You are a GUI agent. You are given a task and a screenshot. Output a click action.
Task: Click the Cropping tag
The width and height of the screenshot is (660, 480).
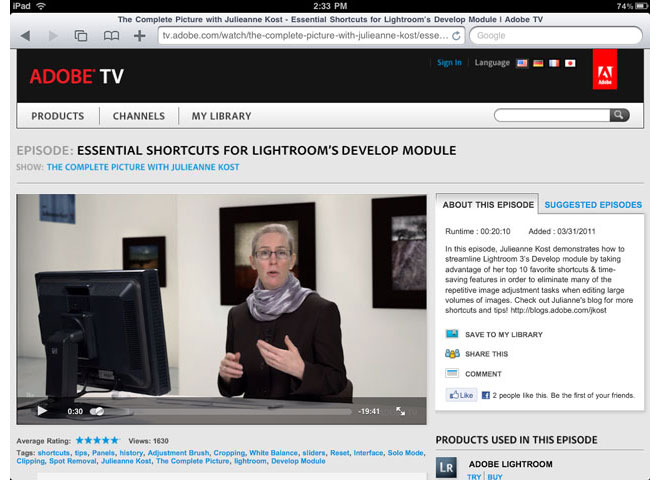[229, 453]
